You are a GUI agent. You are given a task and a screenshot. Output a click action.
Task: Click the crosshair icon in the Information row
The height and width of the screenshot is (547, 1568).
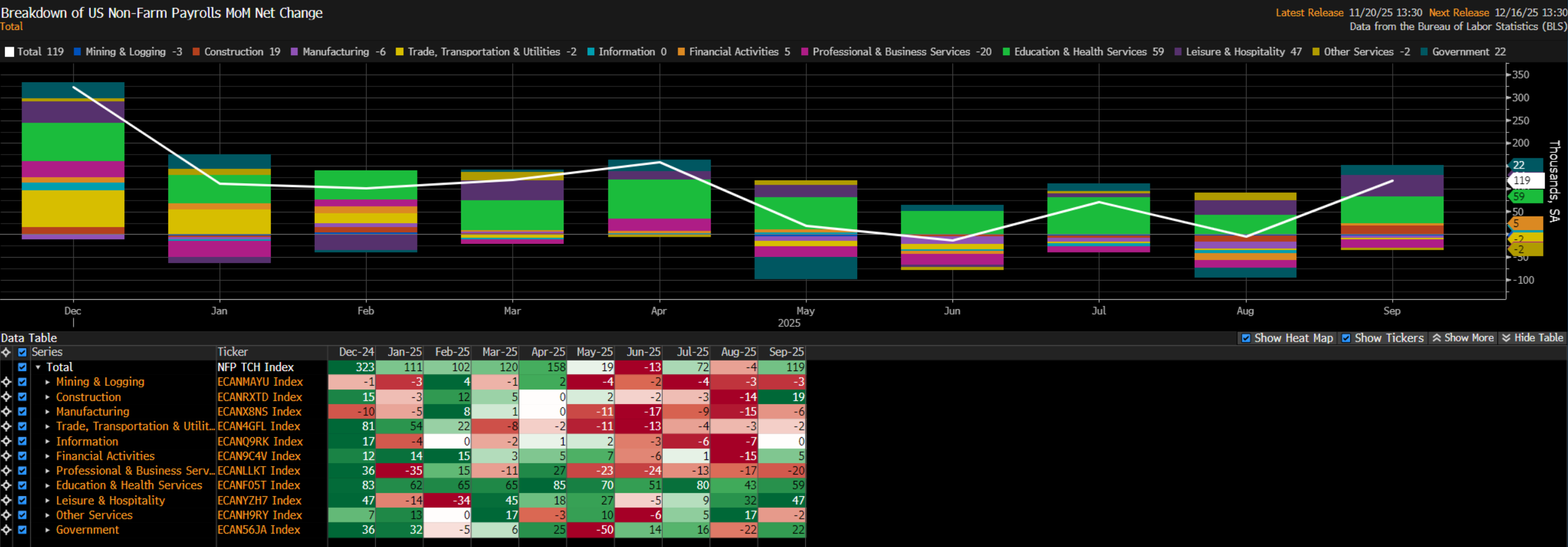pyautogui.click(x=6, y=441)
